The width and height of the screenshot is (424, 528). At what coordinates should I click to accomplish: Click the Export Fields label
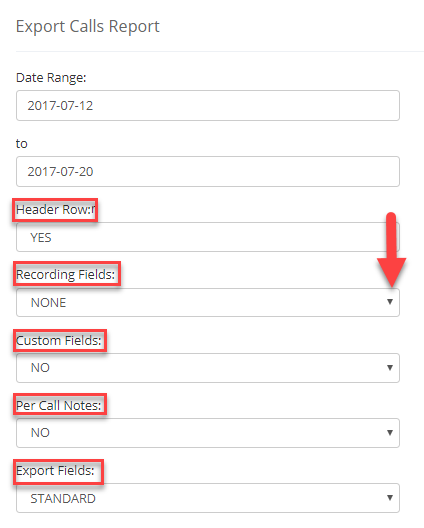click(56, 471)
